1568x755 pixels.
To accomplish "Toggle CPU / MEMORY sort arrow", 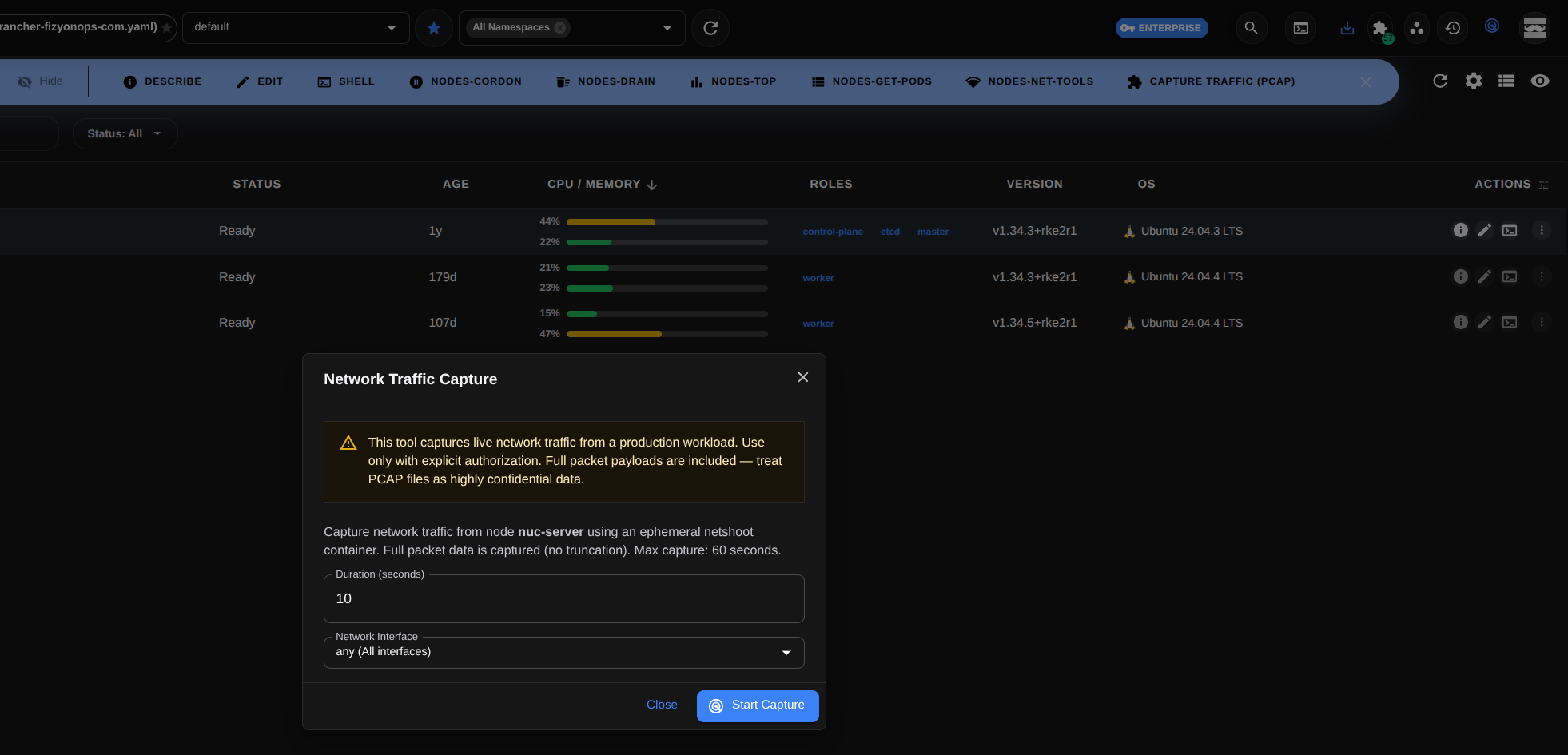I will pos(652,185).
